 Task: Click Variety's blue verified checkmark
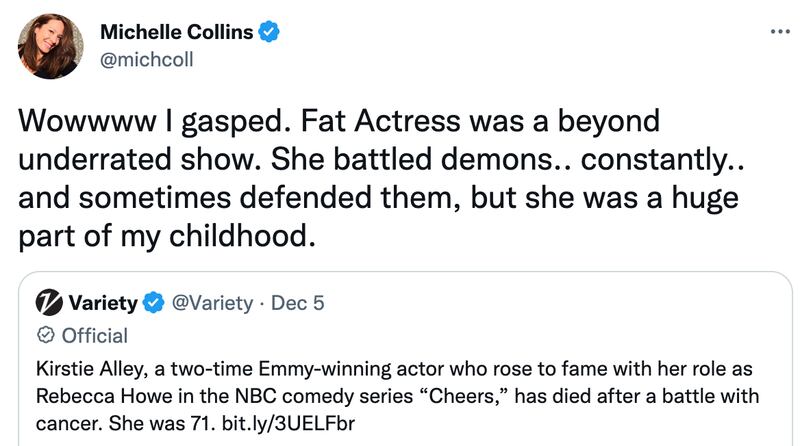click(153, 303)
